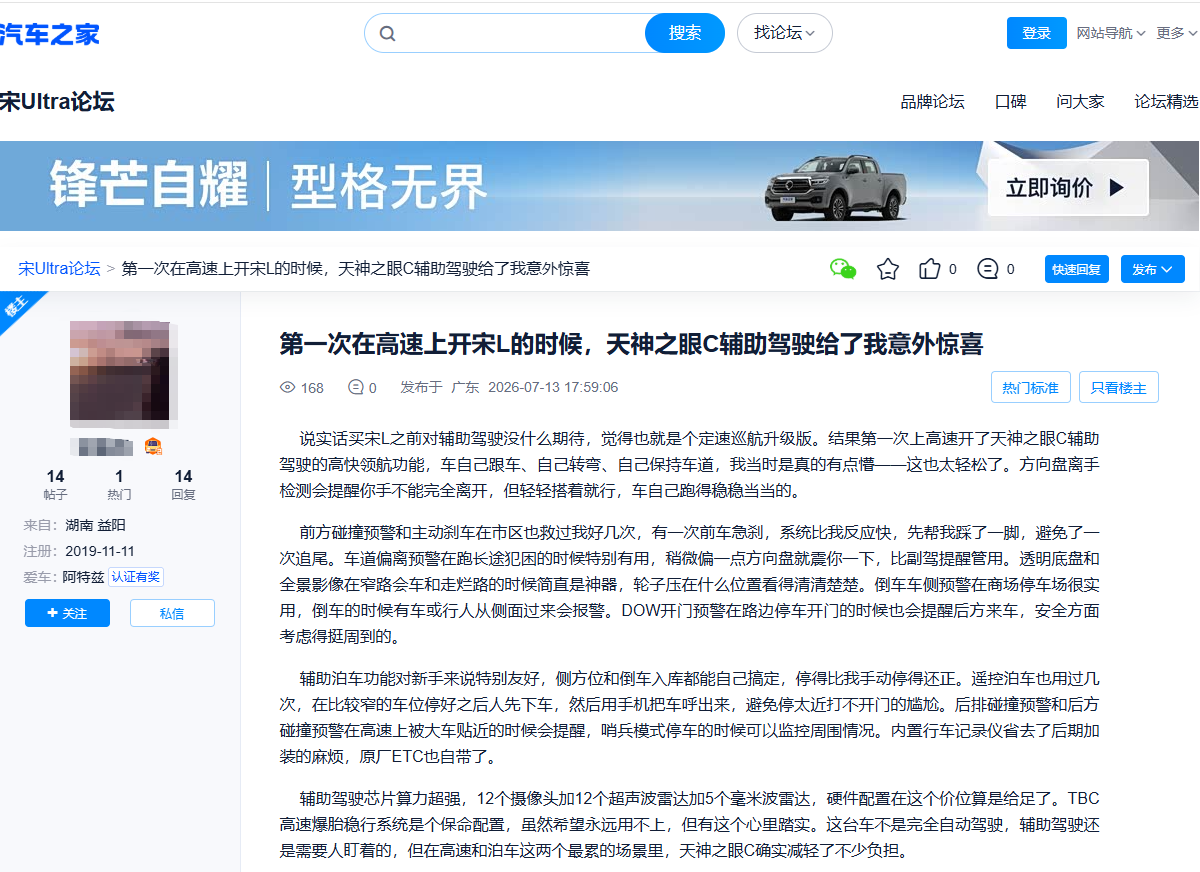
Task: Click the reply count icon under the title
Action: 355,388
